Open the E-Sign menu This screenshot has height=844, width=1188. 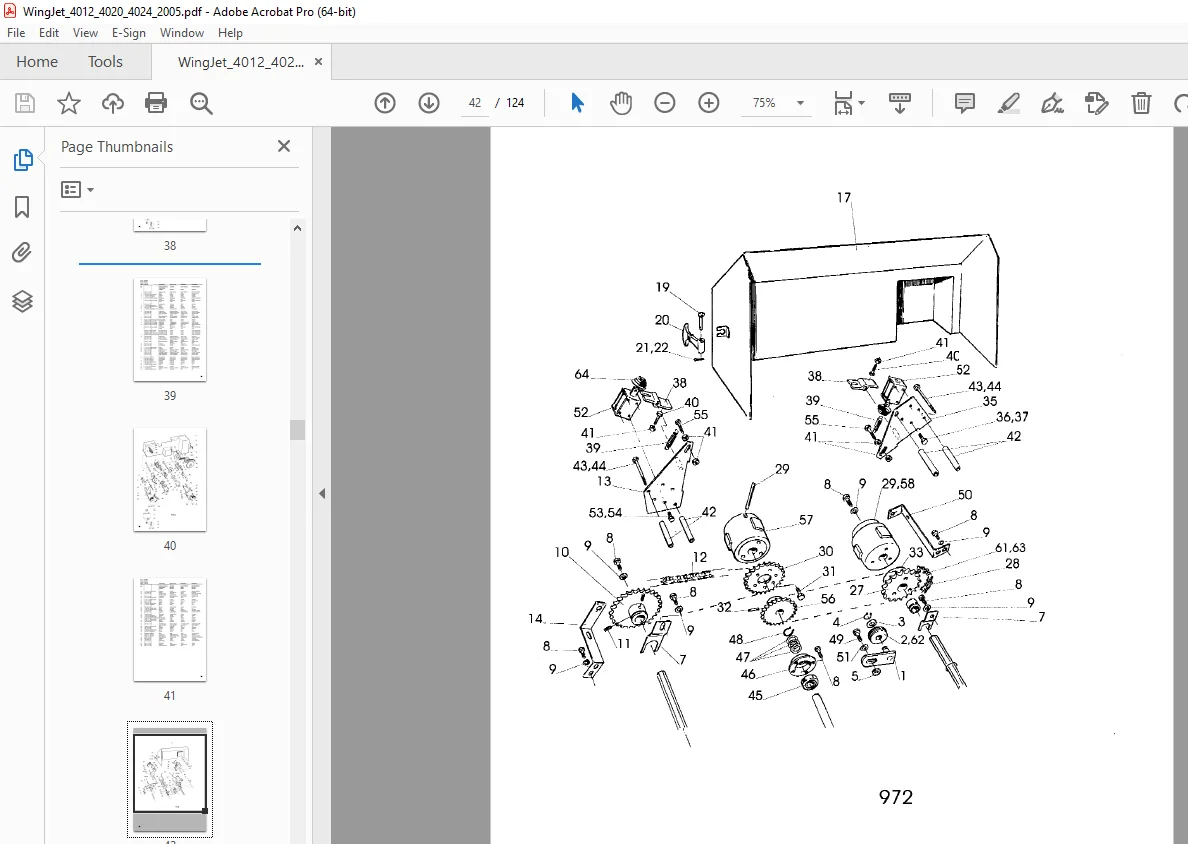point(128,33)
